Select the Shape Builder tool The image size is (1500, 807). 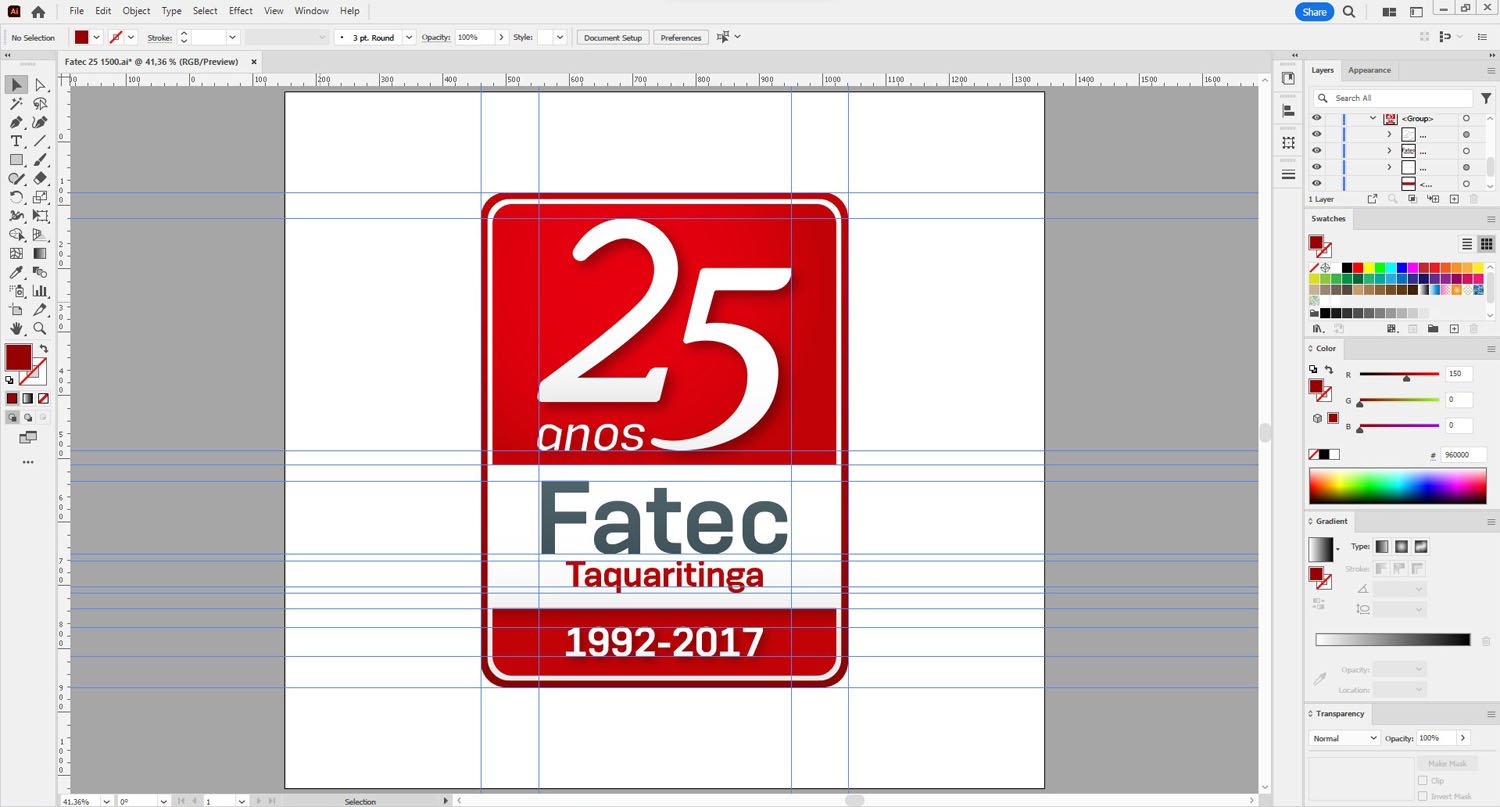[16, 235]
